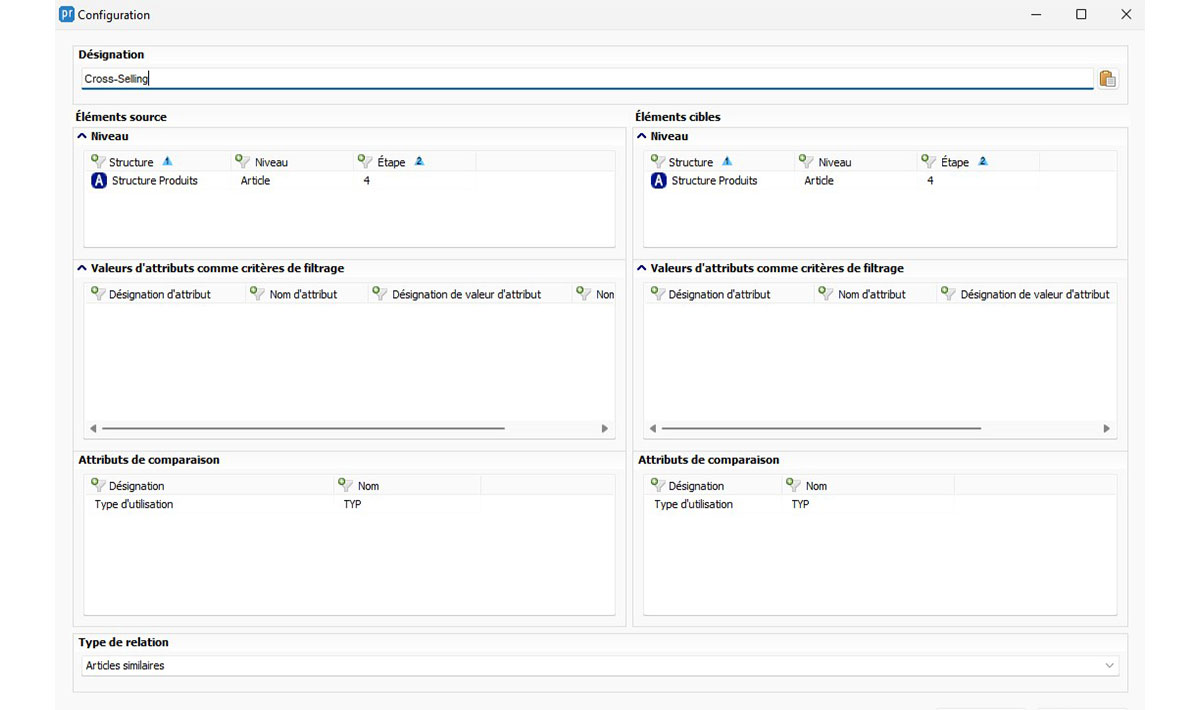Click filter icon on source Désignation d'attribut column
1200x710 pixels.
point(98,294)
